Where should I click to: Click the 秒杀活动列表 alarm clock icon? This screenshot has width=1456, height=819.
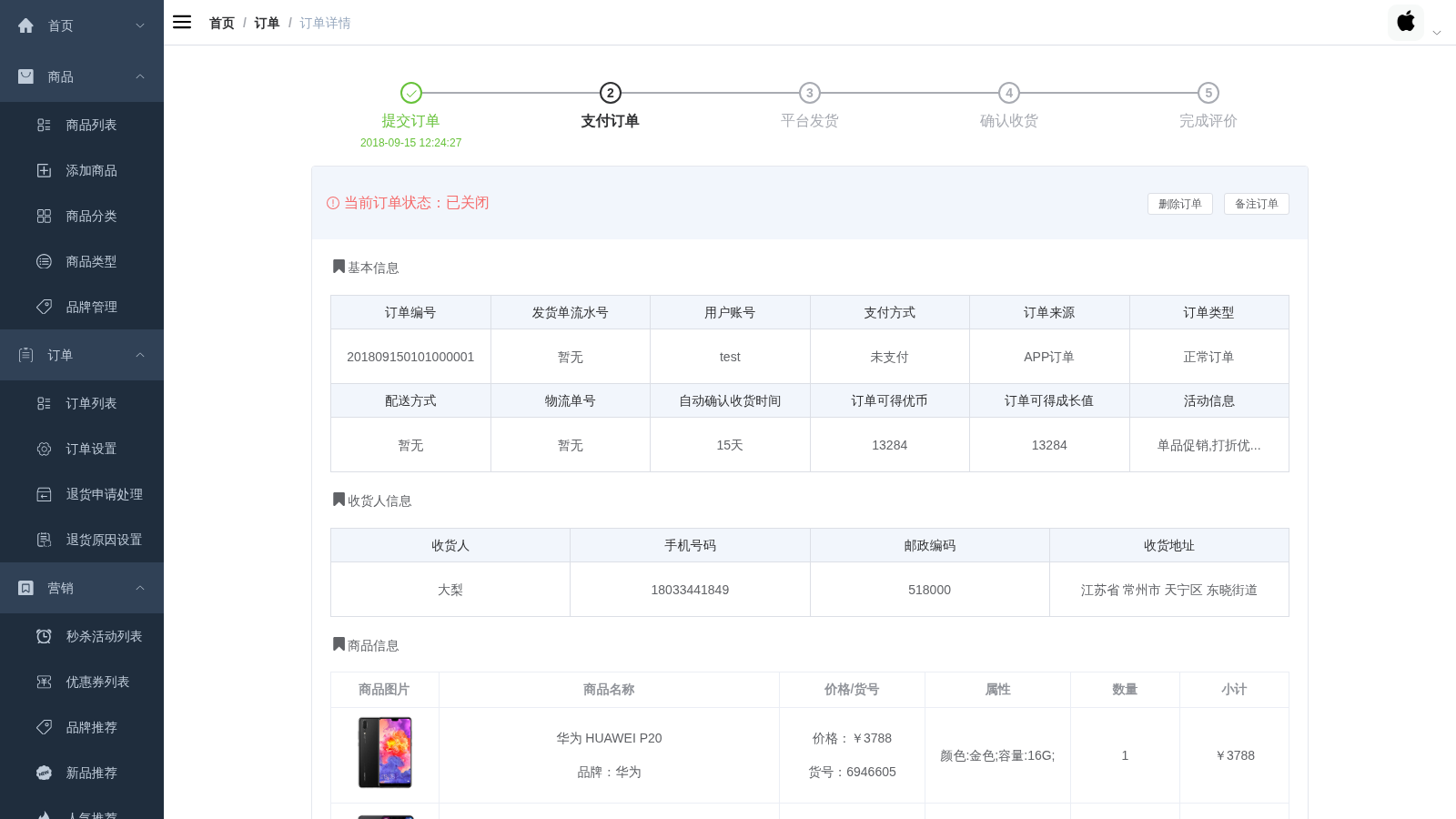[x=44, y=636]
